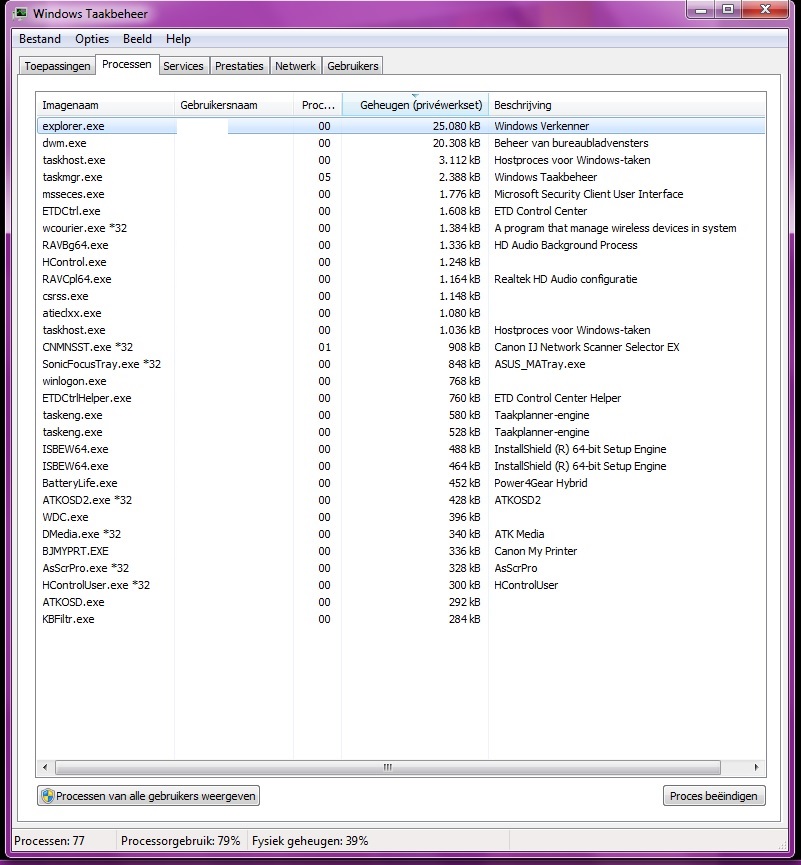Viewport: 801px width, 865px height.
Task: Select the explorer.exe process row
Action: (x=401, y=126)
